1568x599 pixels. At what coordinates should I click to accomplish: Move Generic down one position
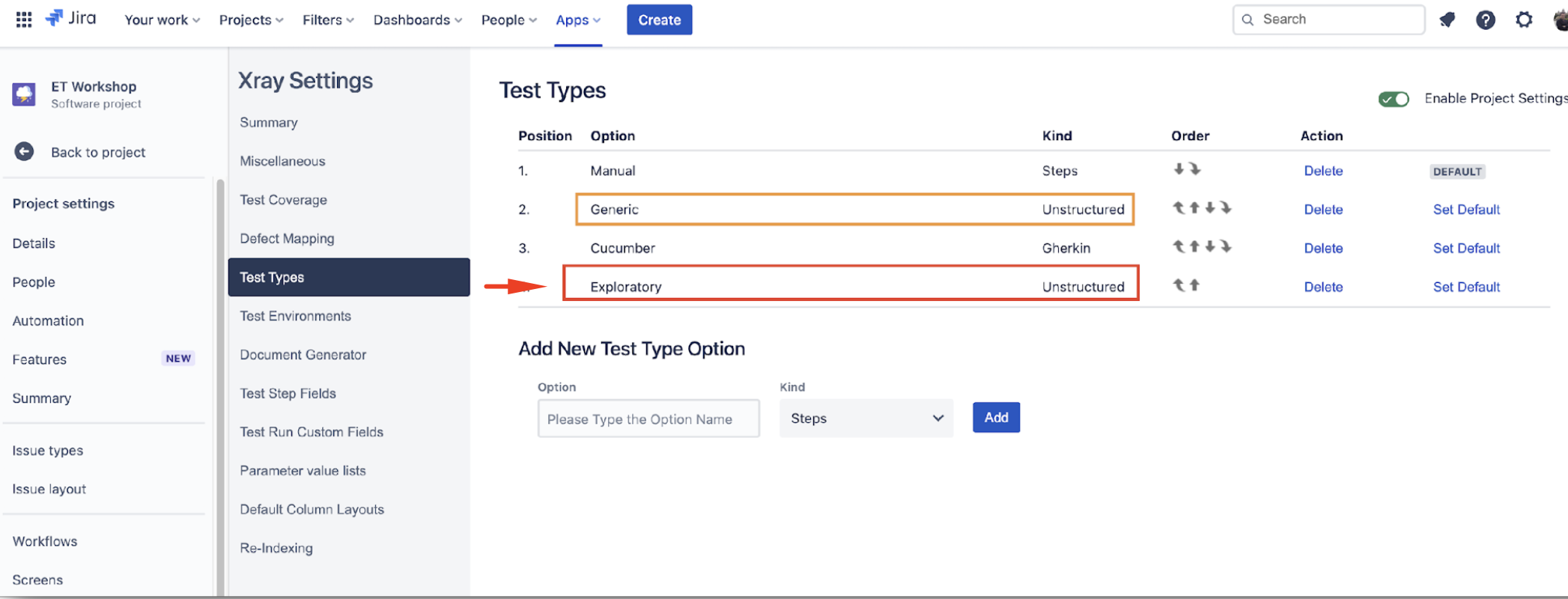click(1210, 208)
